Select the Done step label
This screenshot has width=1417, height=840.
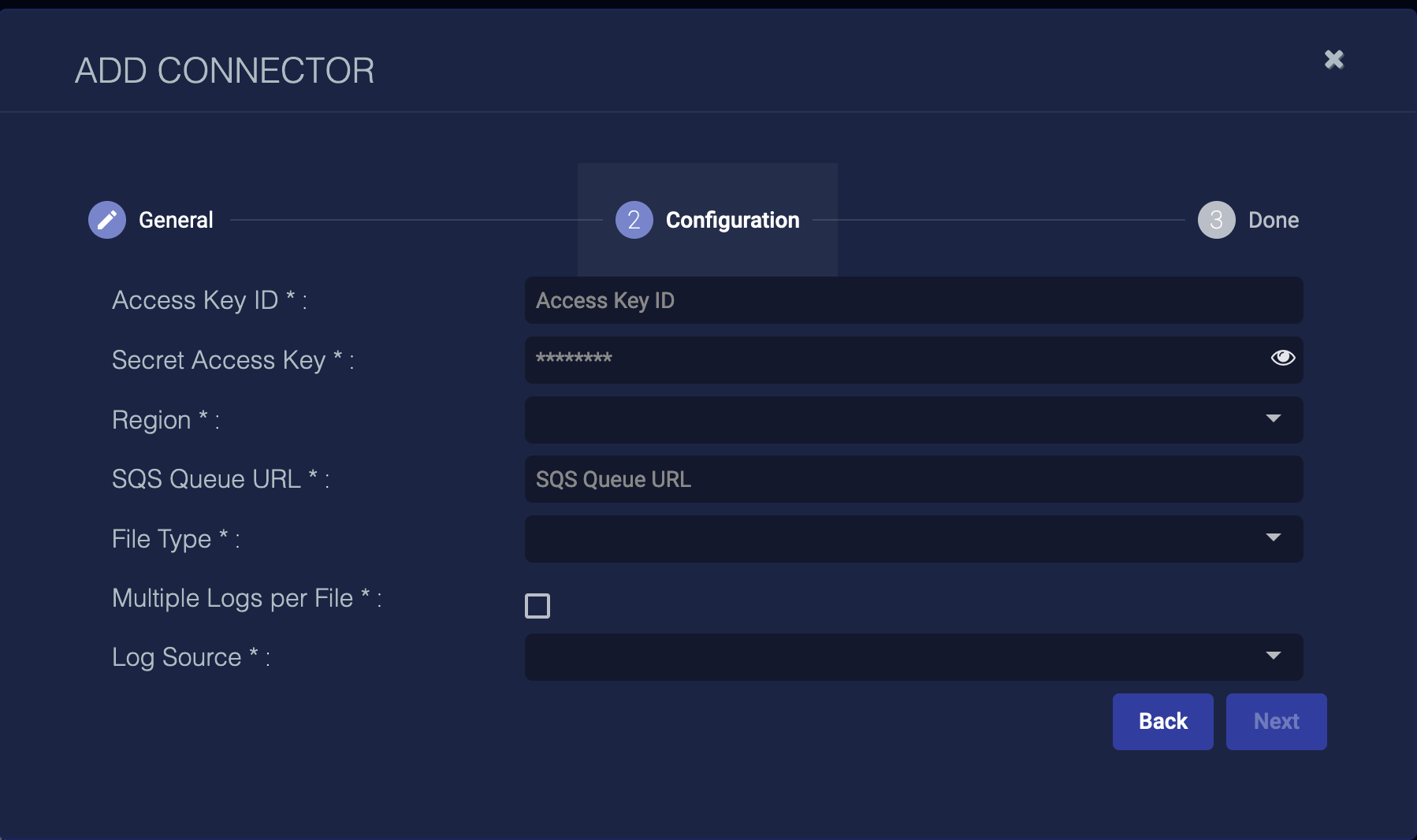(x=1273, y=220)
